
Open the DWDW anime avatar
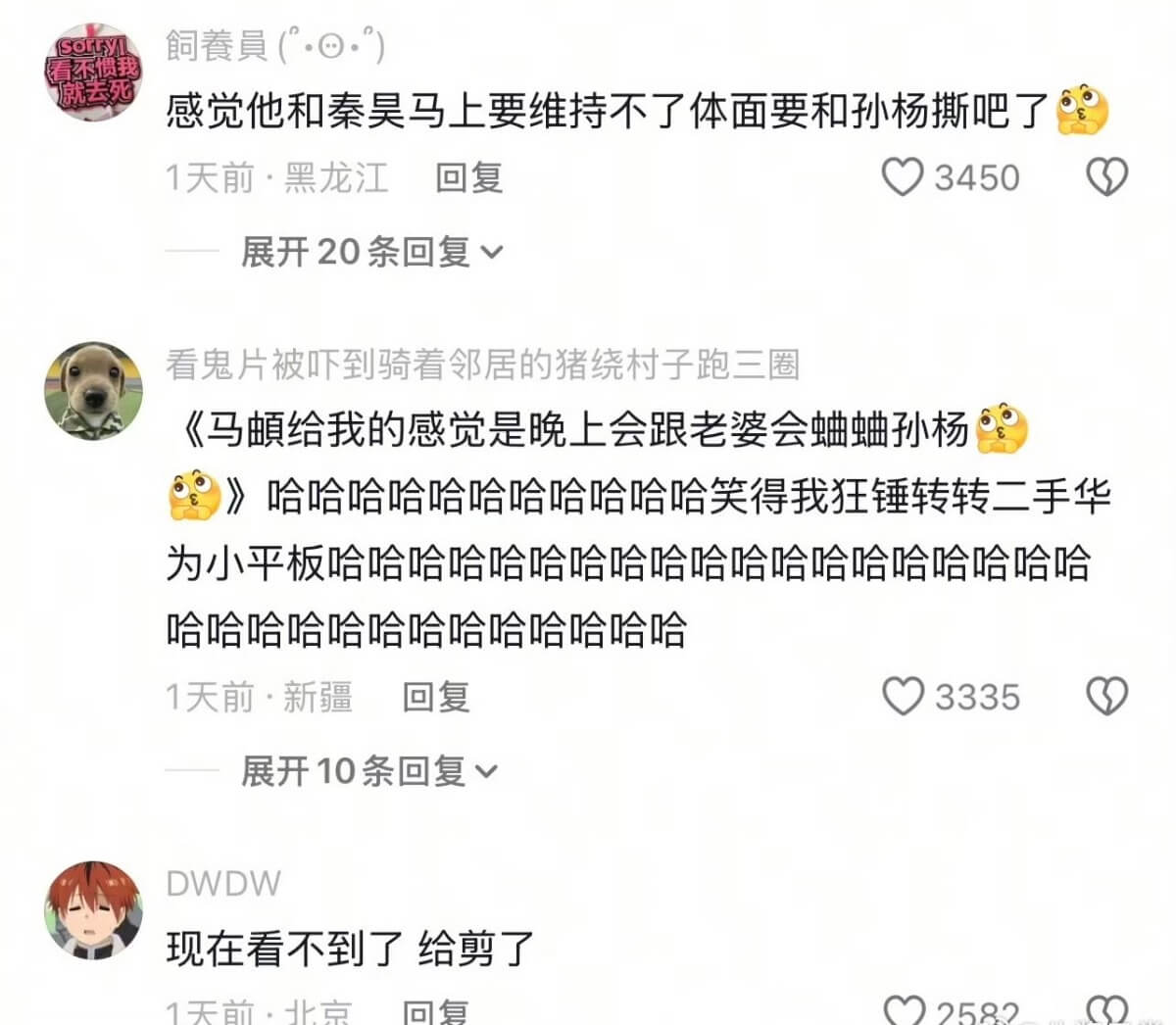94,910
